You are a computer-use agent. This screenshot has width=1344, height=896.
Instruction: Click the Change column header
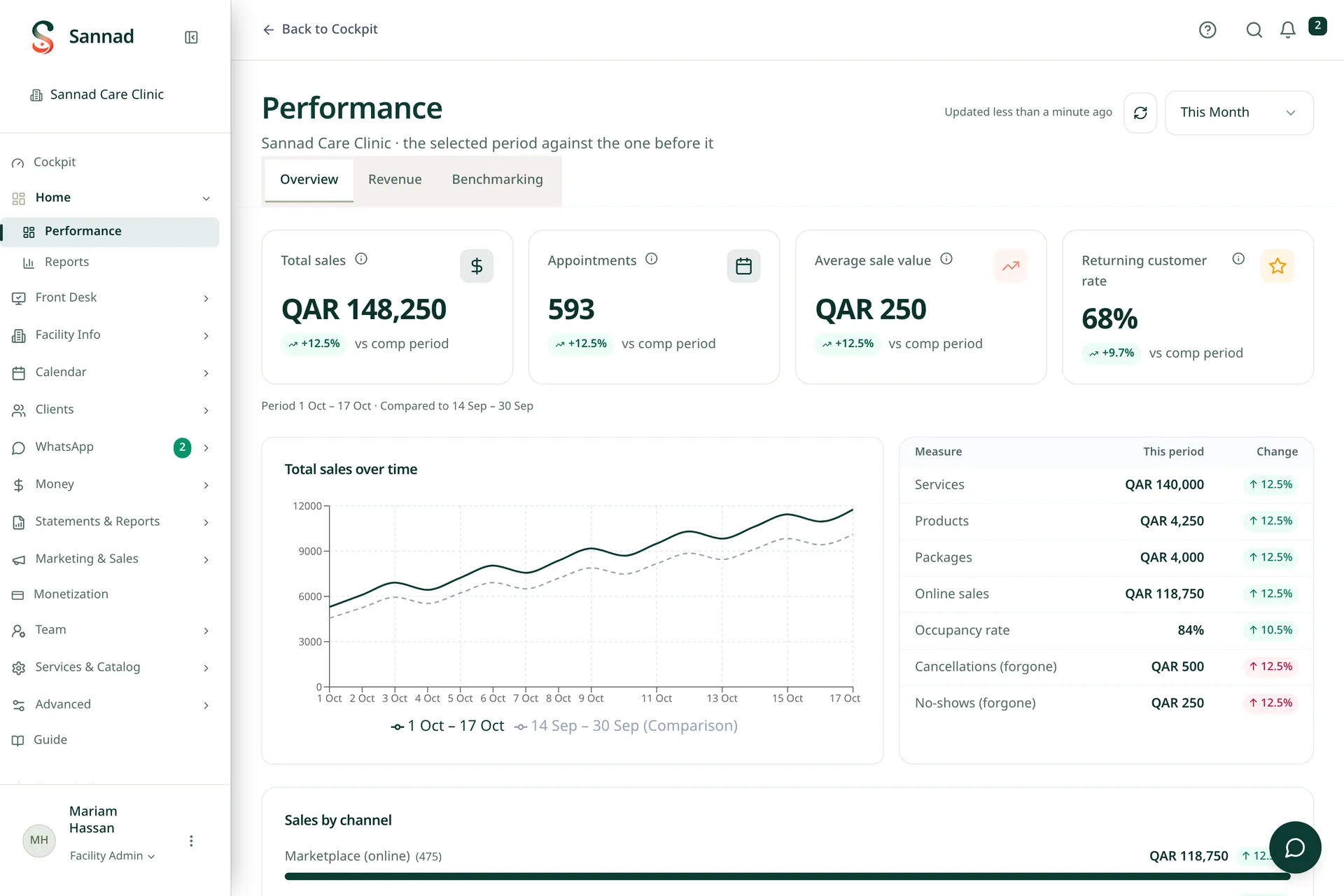(1277, 451)
